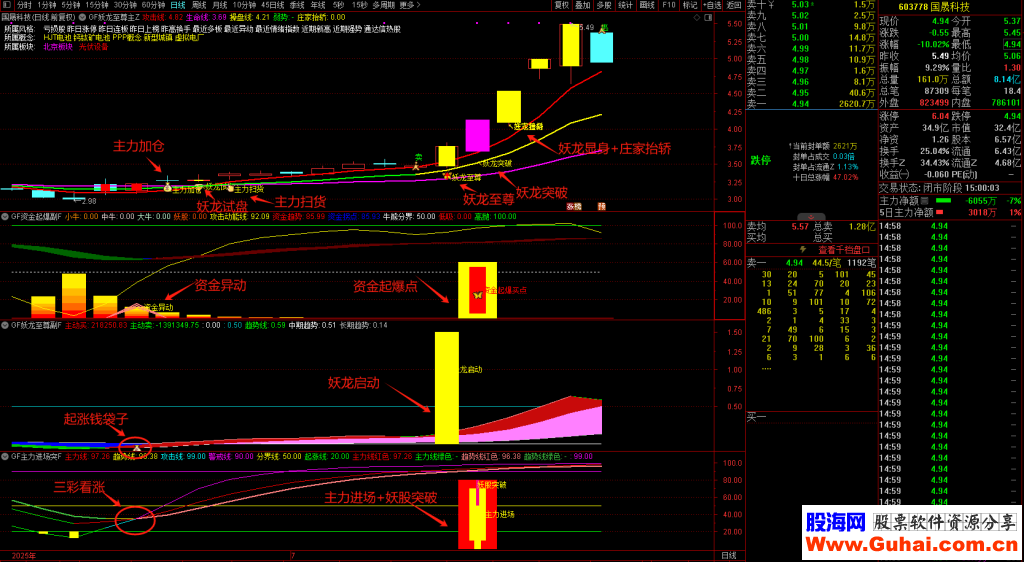This screenshot has height=562, width=1024.
Task: Click 十日总涨幅 47.02% value
Action: [846, 177]
